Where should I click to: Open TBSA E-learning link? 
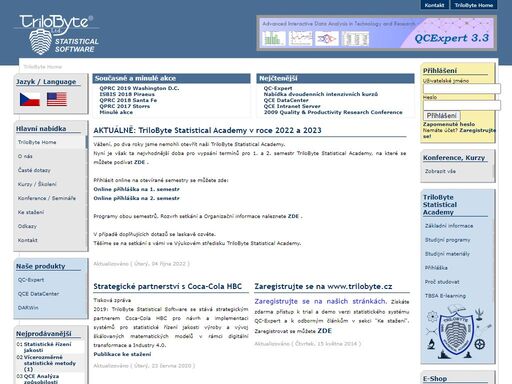coord(445,296)
